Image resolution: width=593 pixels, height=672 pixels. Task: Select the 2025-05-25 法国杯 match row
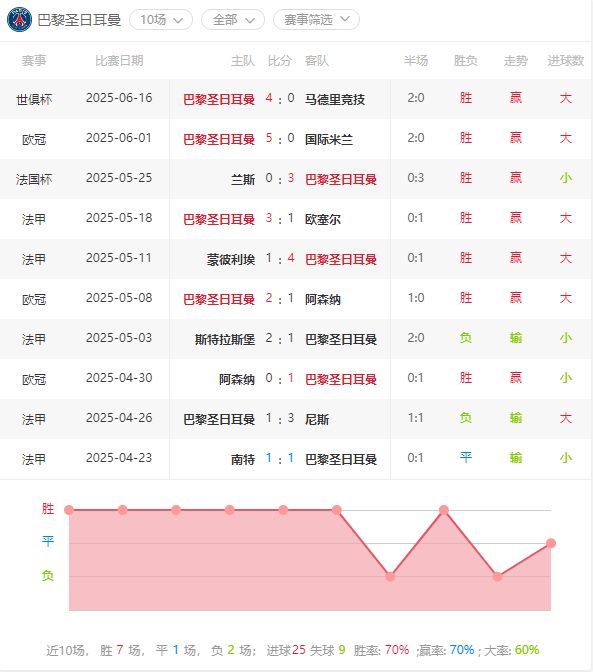pyautogui.click(x=296, y=179)
